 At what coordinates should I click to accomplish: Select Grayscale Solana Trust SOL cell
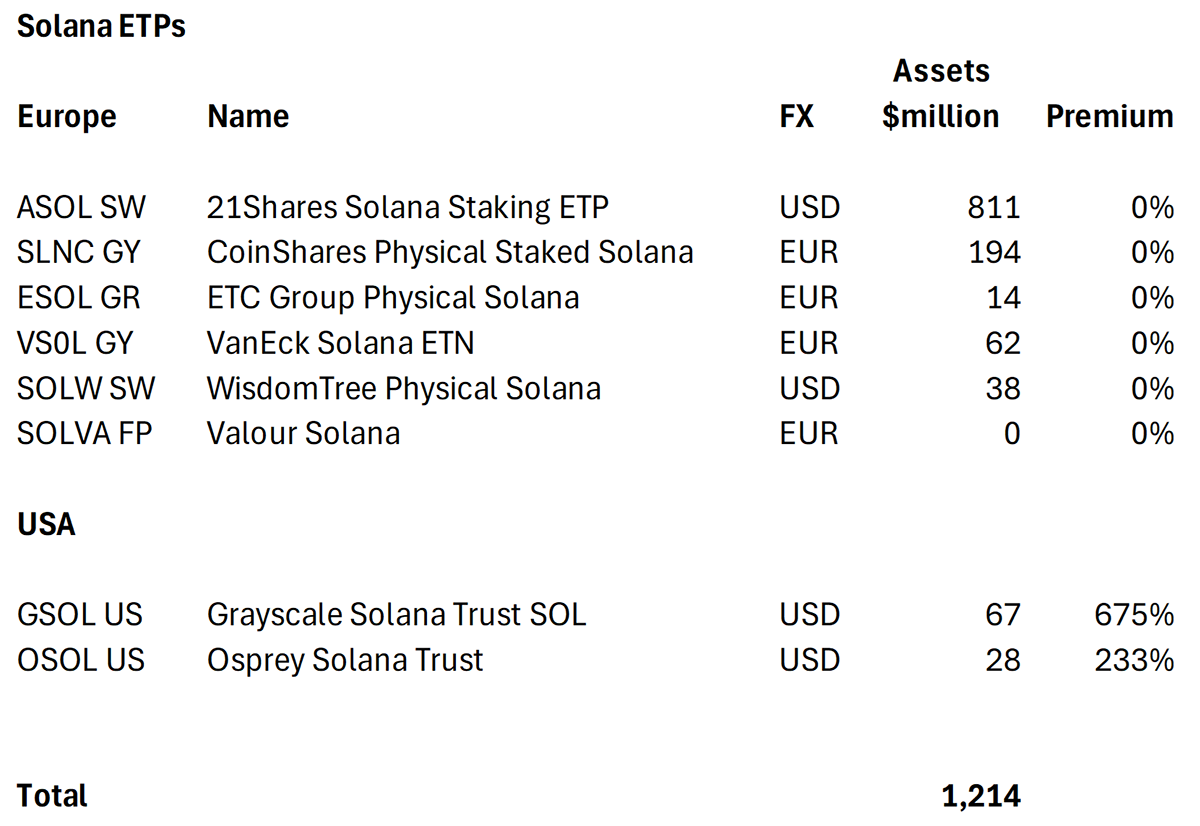point(396,614)
